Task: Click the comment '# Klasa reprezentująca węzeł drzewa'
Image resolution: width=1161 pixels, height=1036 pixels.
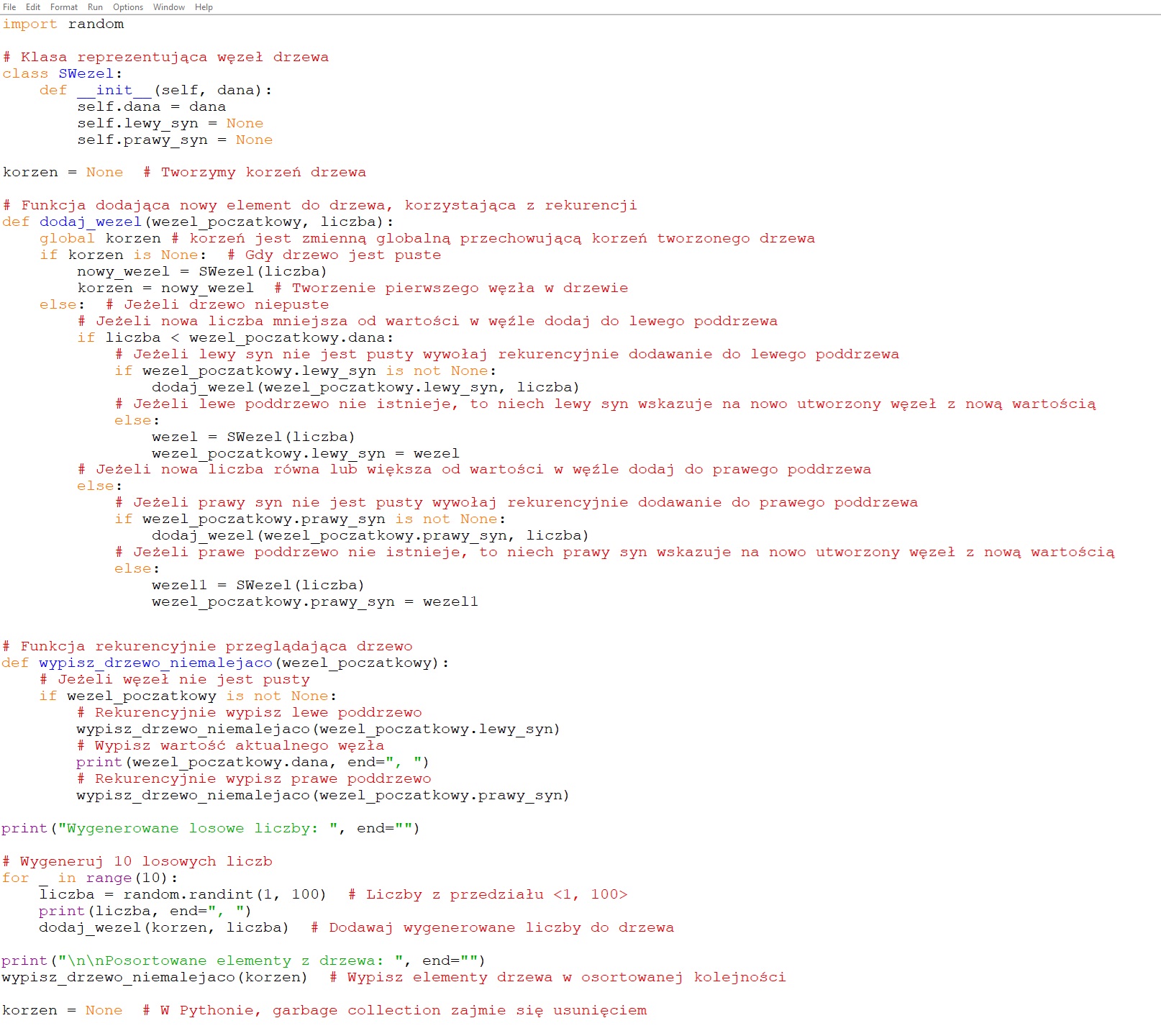Action: (x=166, y=58)
